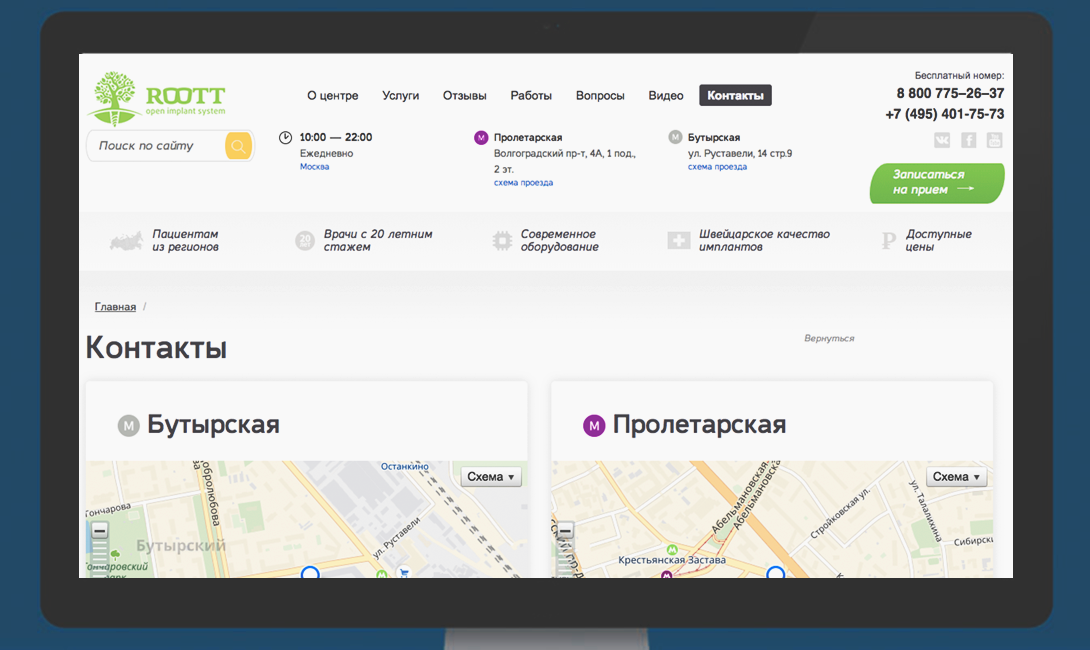Click the yellow search magnifier button

(x=238, y=146)
